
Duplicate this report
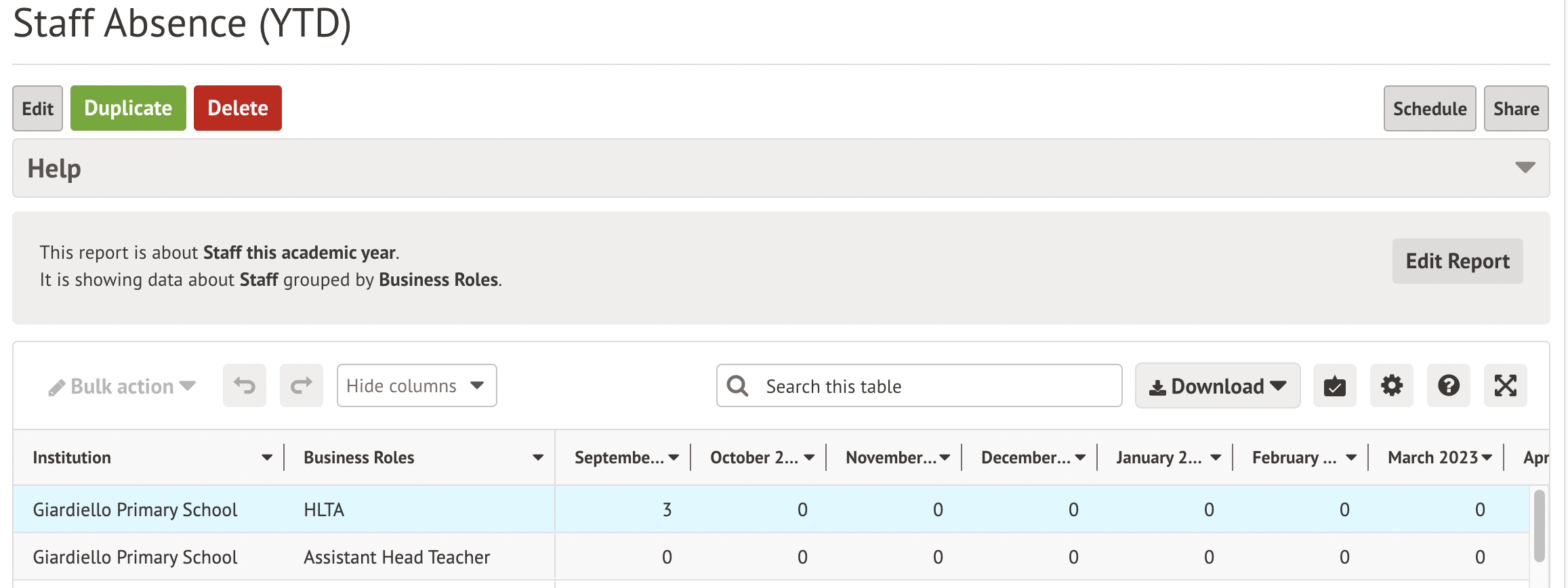pos(128,108)
